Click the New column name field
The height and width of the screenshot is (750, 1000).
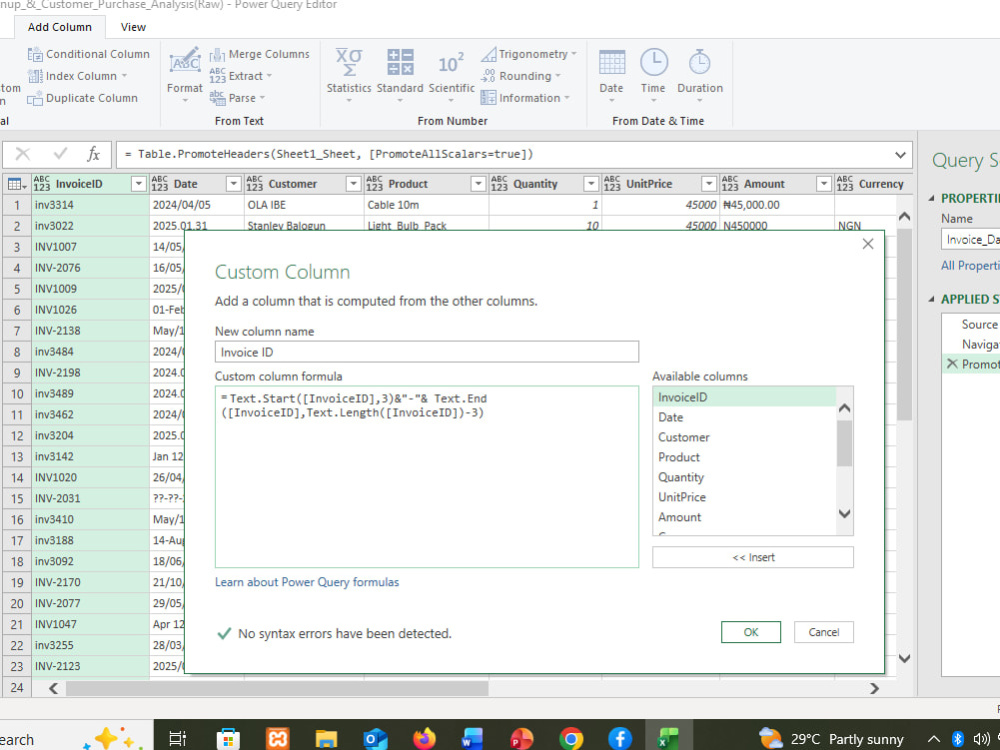point(427,352)
